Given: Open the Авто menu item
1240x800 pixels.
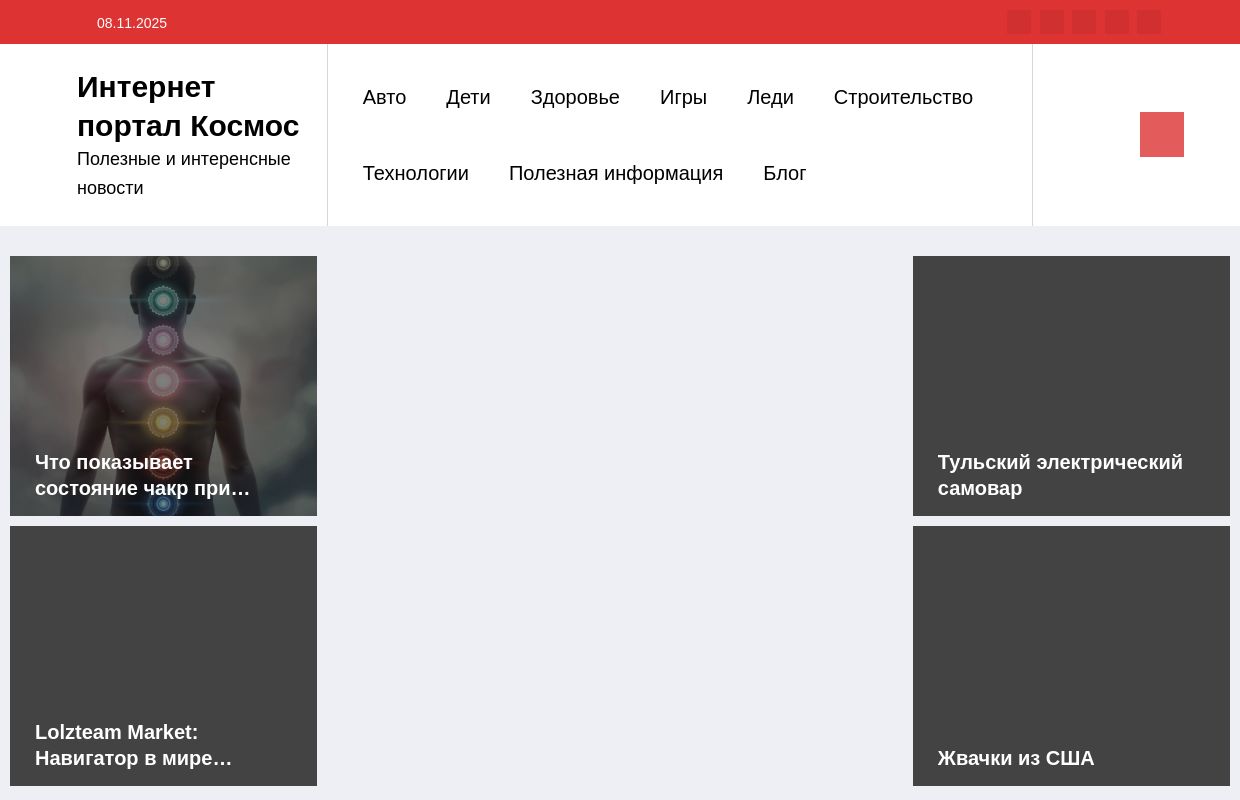Looking at the screenshot, I should pyautogui.click(x=384, y=97).
